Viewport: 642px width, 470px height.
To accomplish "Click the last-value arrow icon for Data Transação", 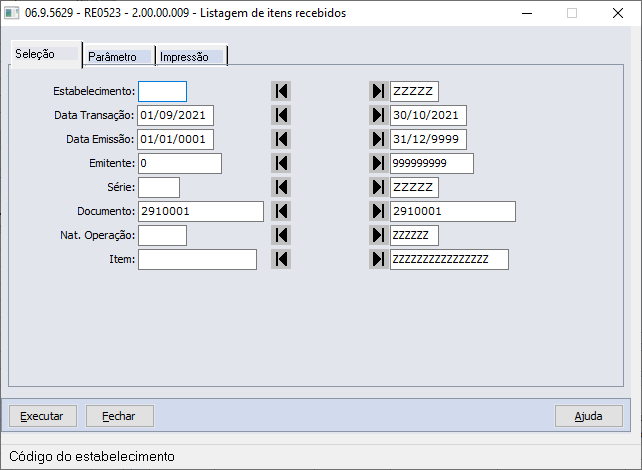I will coord(379,115).
